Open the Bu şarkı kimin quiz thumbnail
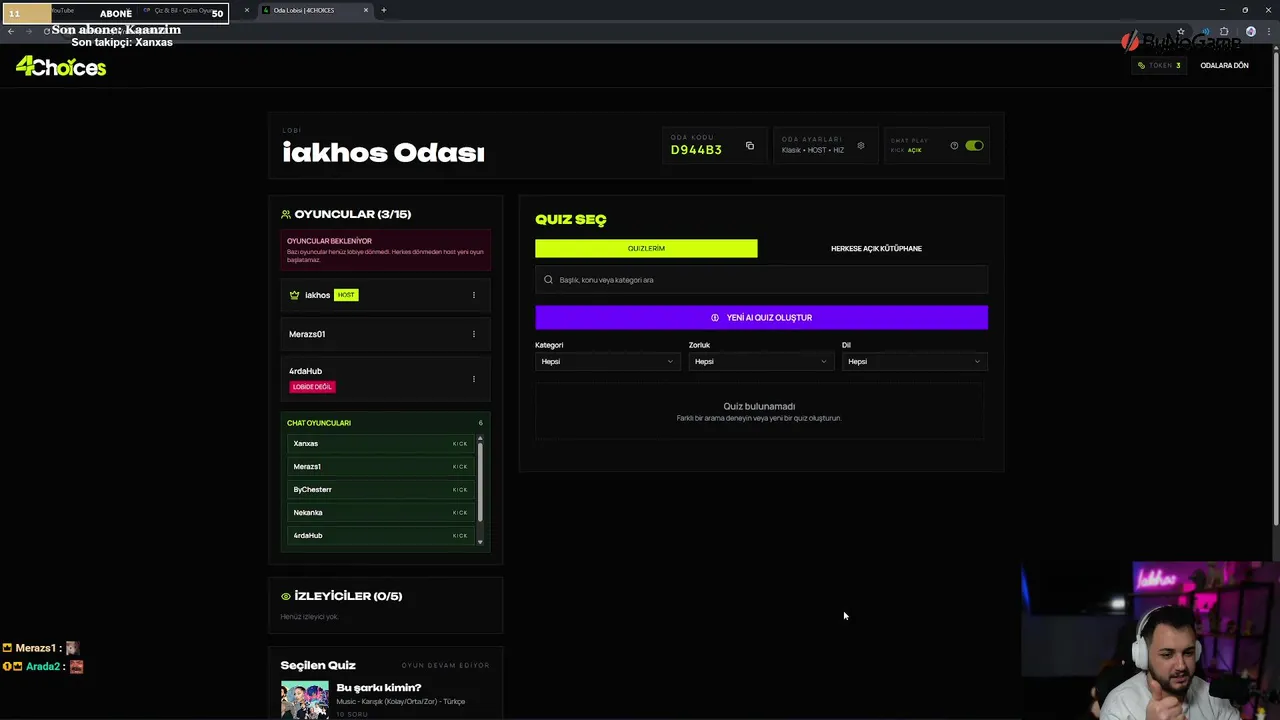This screenshot has height=720, width=1280. click(304, 699)
